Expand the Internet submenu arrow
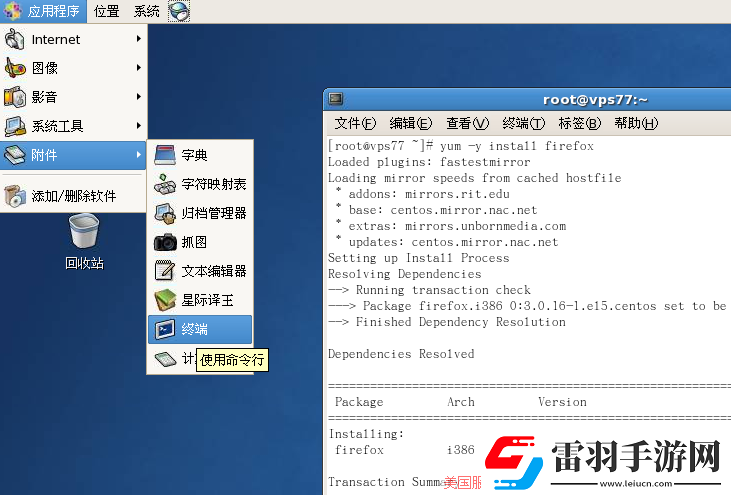Image resolution: width=731 pixels, height=495 pixels. tap(138, 39)
